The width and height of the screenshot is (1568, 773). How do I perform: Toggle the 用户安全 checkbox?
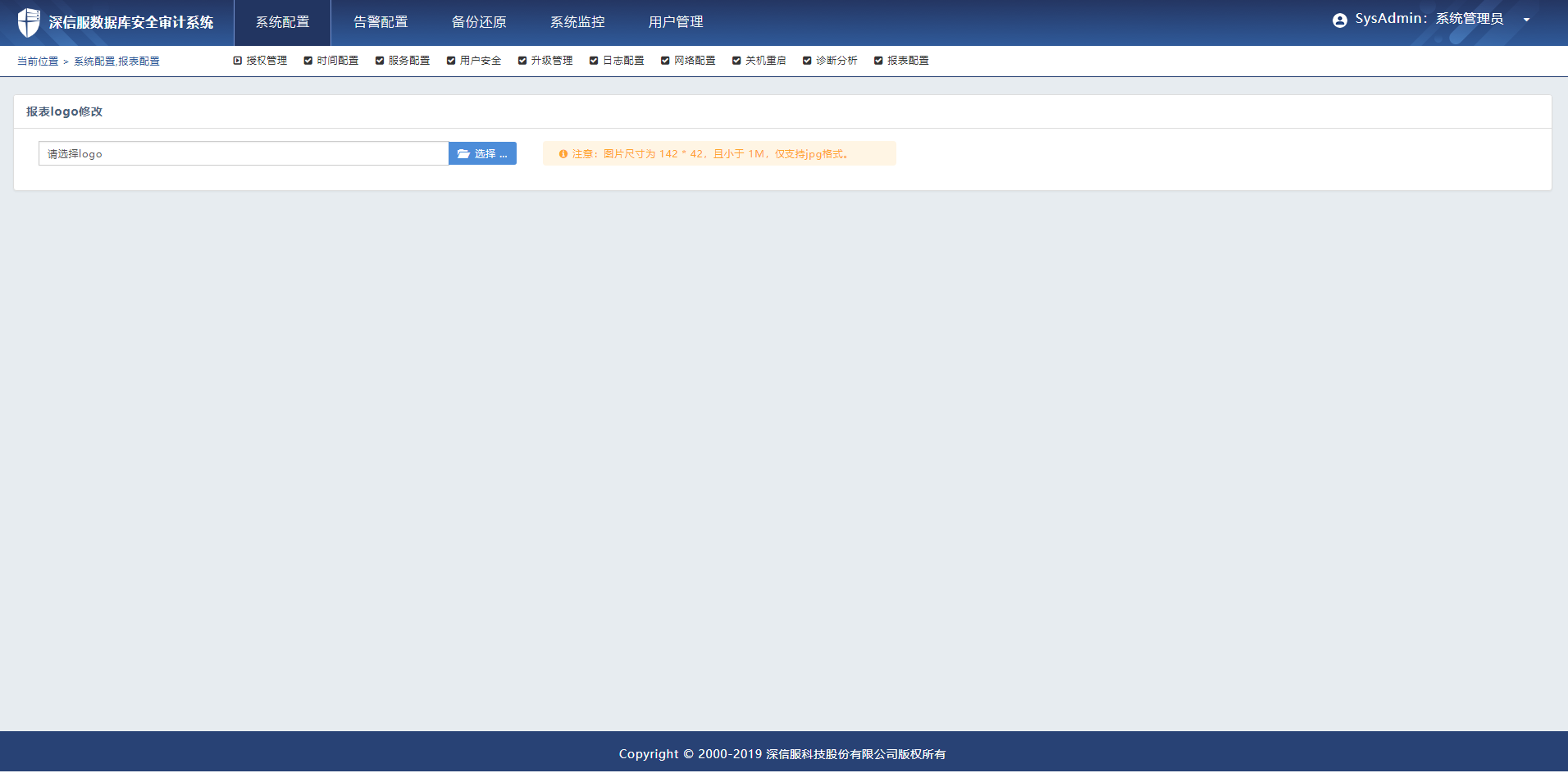(451, 61)
